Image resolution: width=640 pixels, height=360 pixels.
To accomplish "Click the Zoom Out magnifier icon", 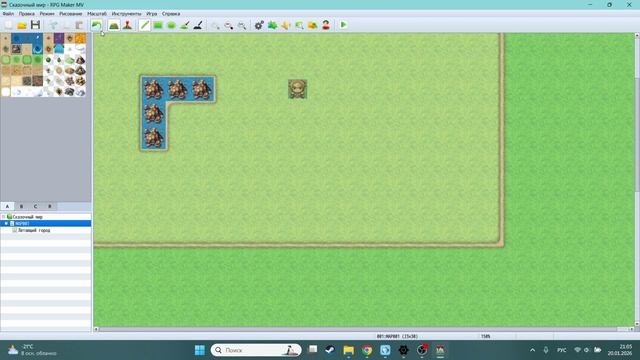I will [229, 25].
